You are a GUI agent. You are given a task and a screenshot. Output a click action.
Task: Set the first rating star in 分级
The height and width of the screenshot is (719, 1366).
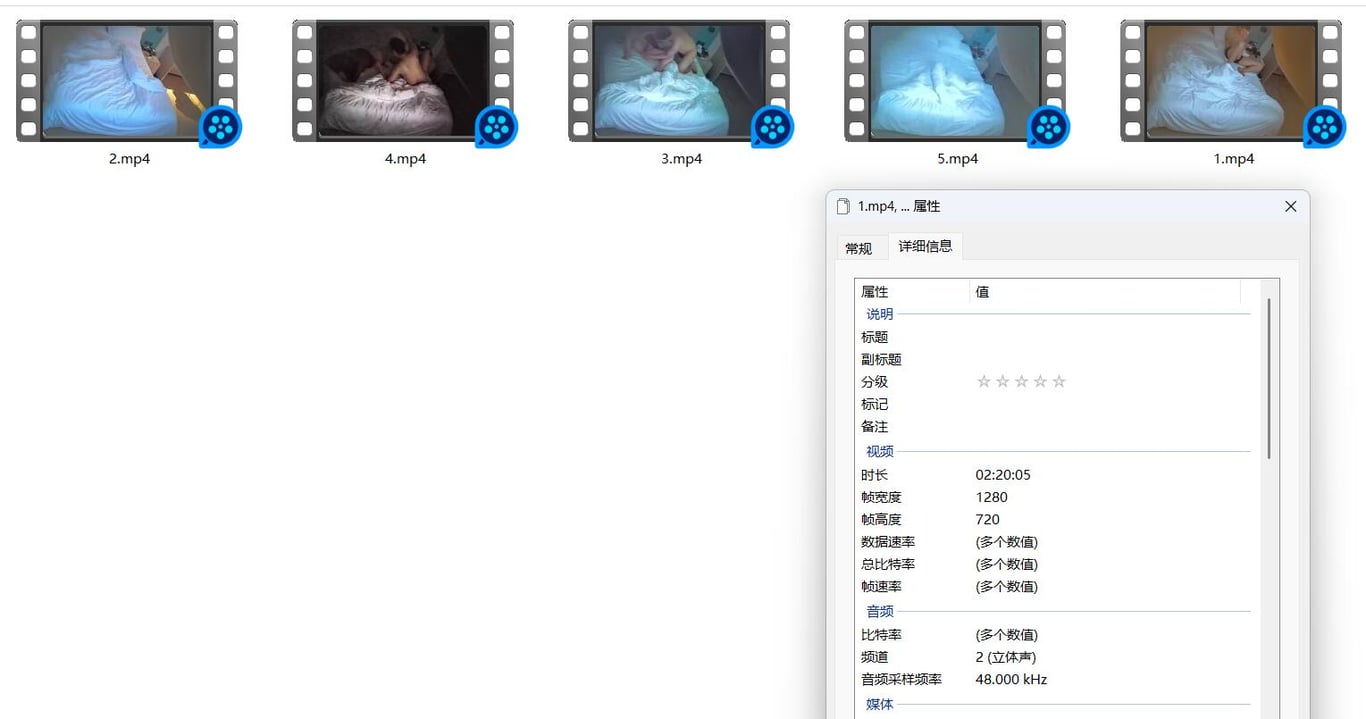(984, 382)
